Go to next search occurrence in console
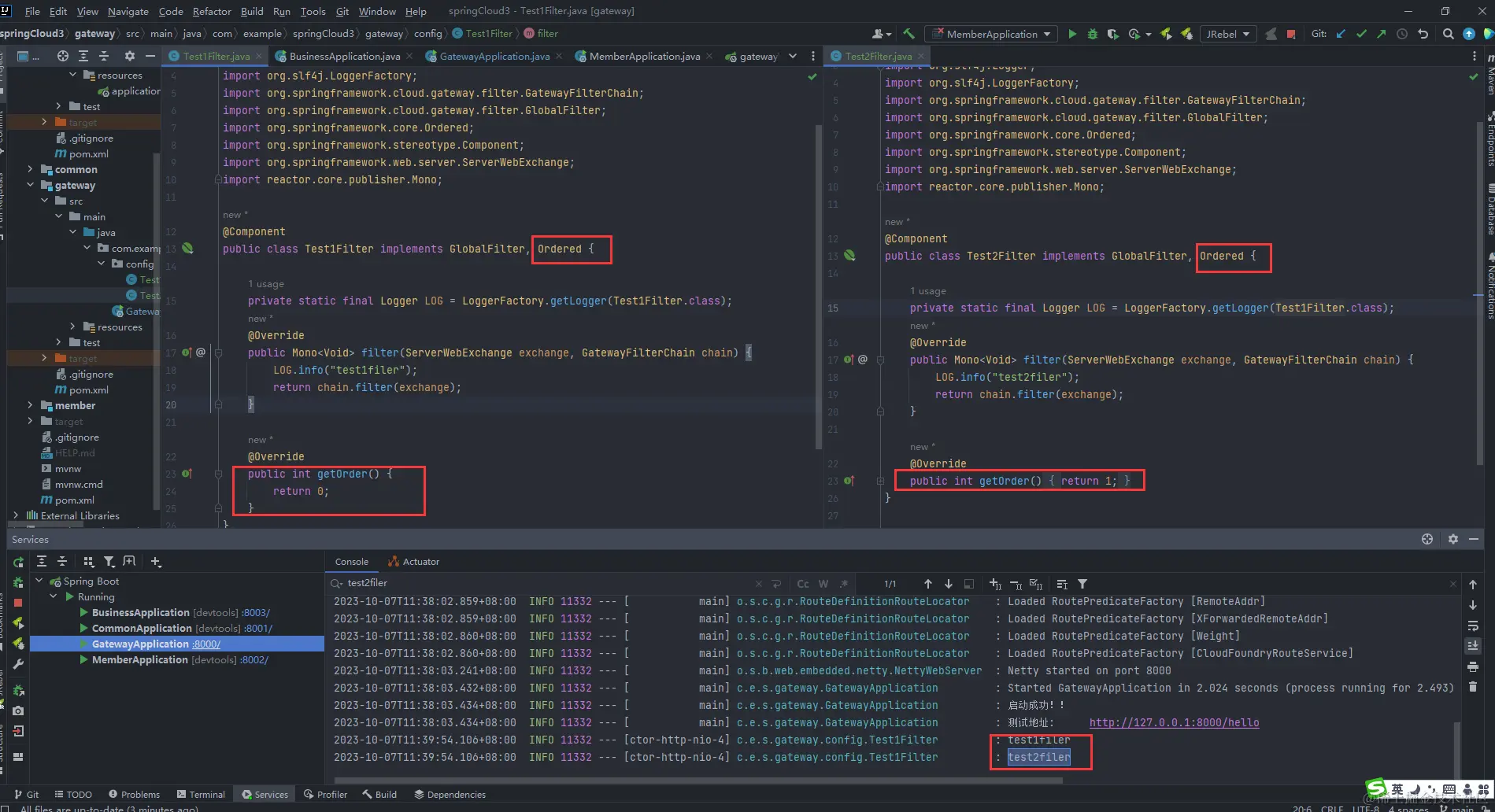This screenshot has height=812, width=1495. pyautogui.click(x=949, y=584)
